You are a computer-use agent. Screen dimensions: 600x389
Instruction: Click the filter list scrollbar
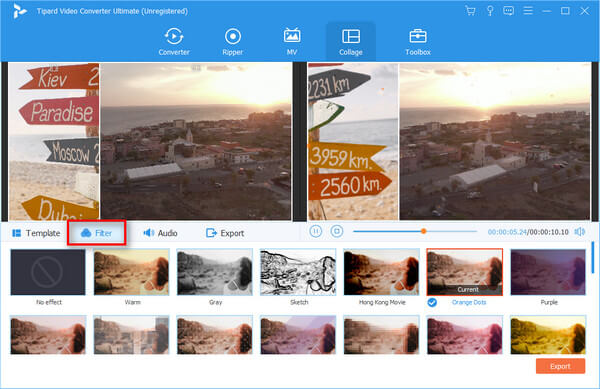(x=593, y=257)
